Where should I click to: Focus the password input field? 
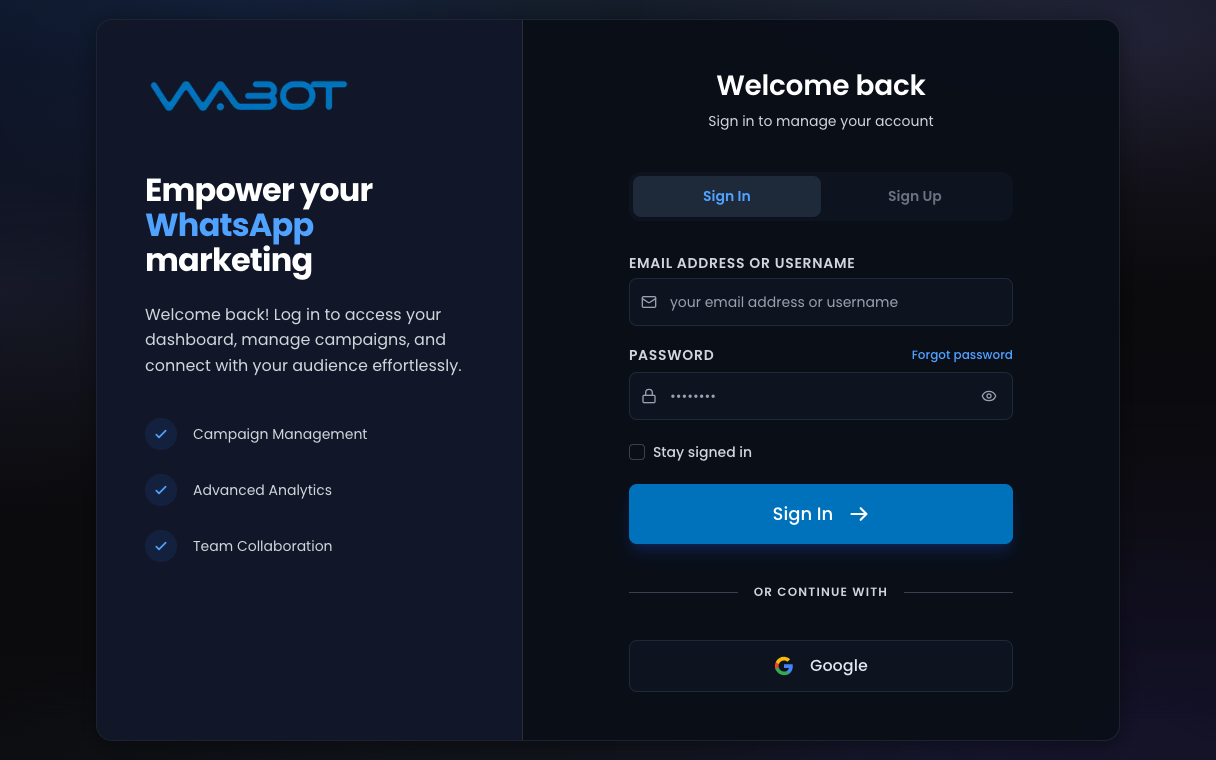821,396
